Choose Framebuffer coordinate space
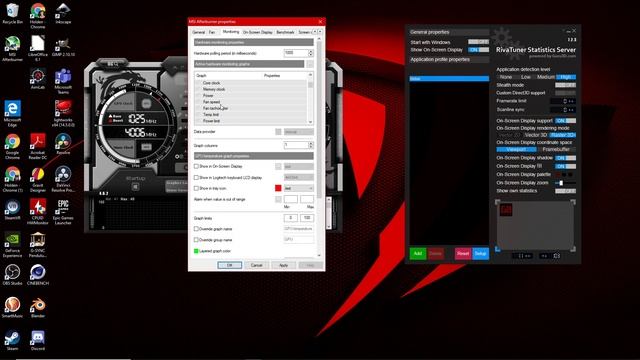The width and height of the screenshot is (640, 360). click(556, 149)
